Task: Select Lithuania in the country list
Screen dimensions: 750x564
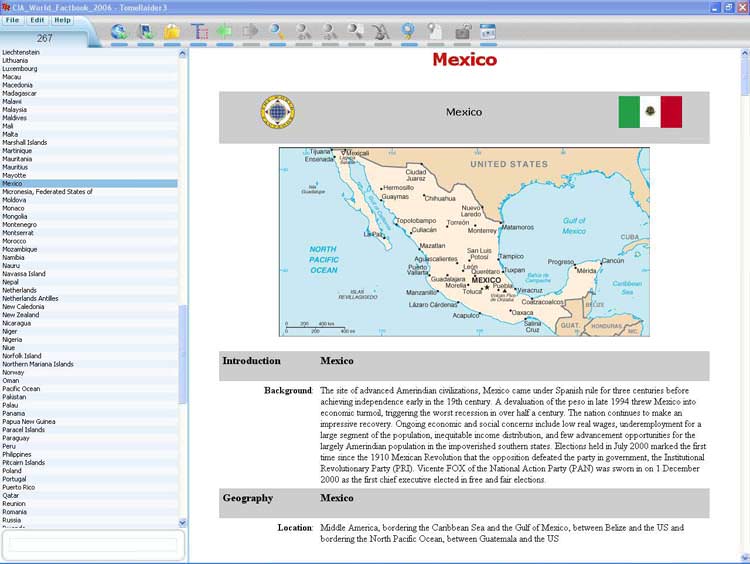Action: [15, 60]
